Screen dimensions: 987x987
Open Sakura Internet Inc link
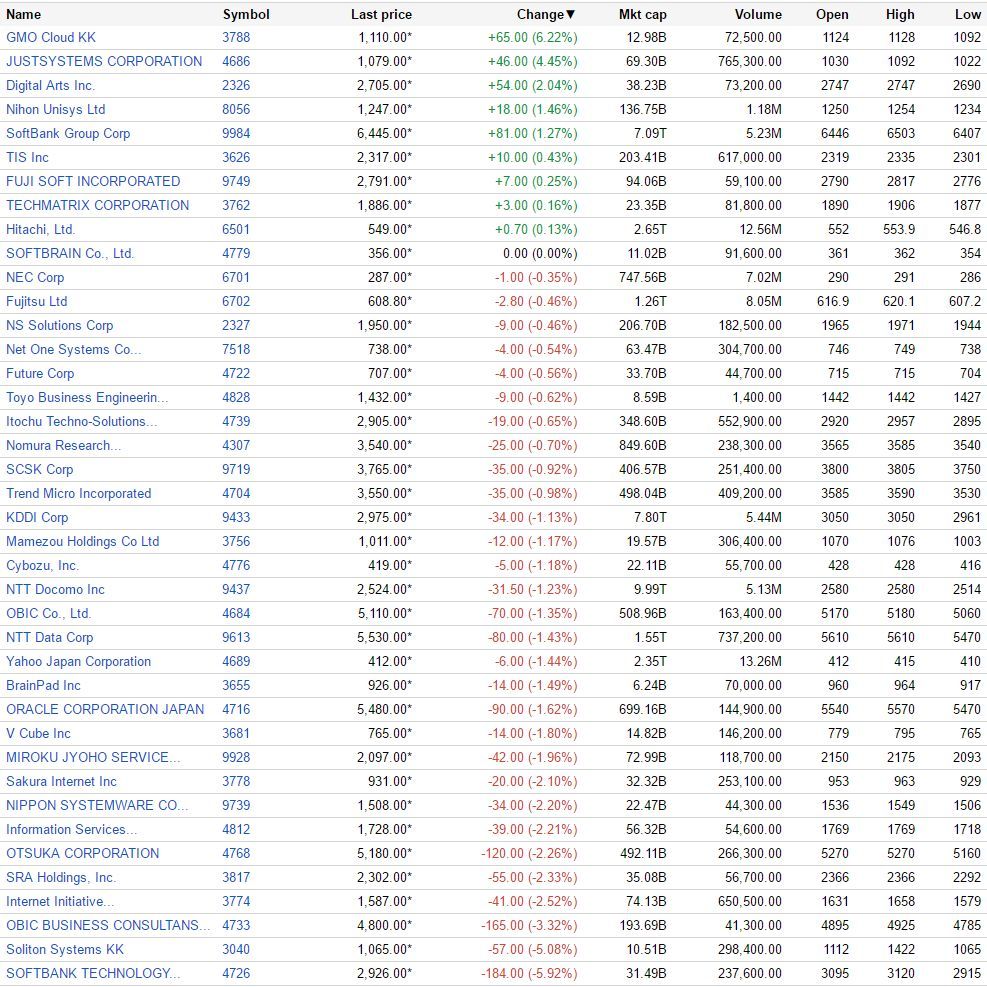click(x=61, y=781)
